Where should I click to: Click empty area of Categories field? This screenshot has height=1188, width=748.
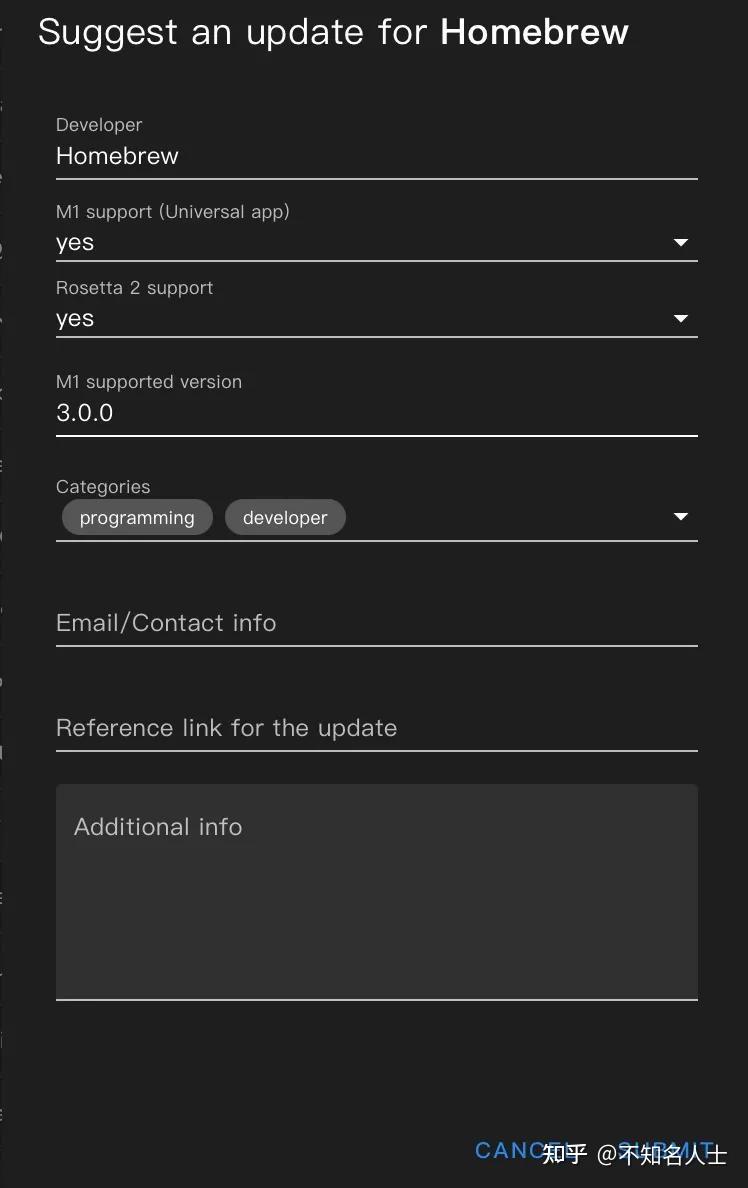click(x=500, y=518)
